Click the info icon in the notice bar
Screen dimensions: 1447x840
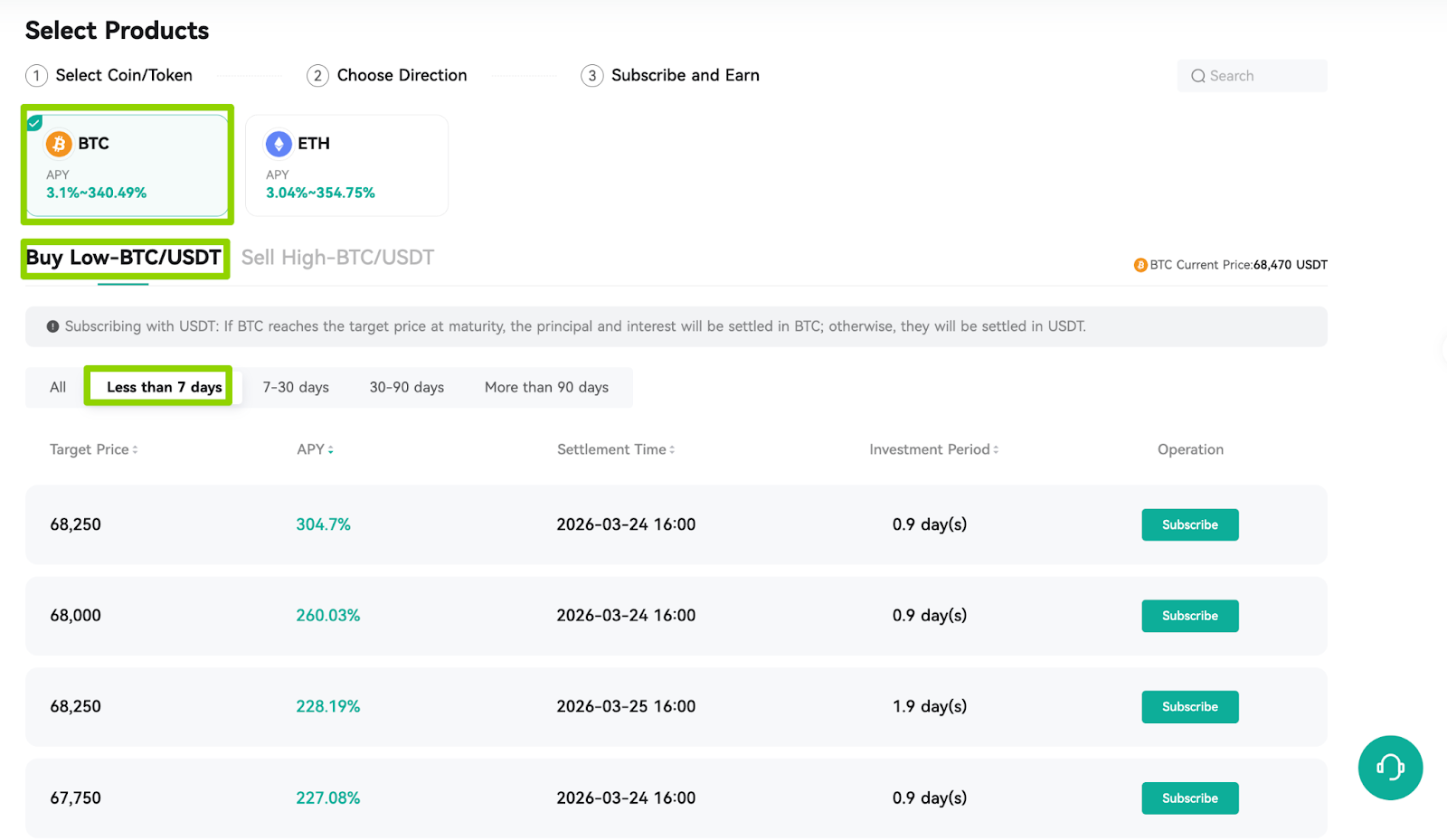coord(53,326)
